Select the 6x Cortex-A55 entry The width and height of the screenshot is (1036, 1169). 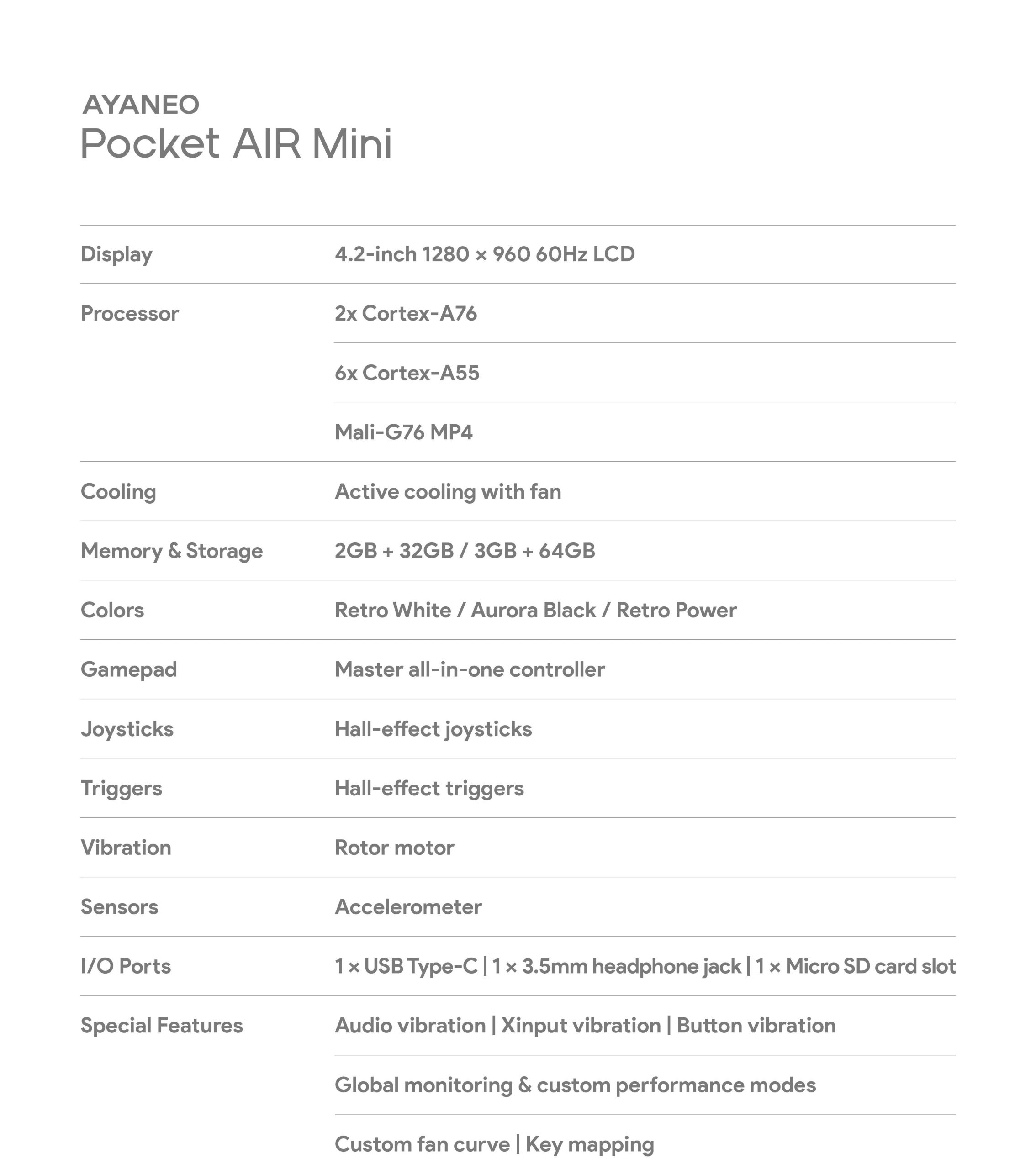point(406,373)
